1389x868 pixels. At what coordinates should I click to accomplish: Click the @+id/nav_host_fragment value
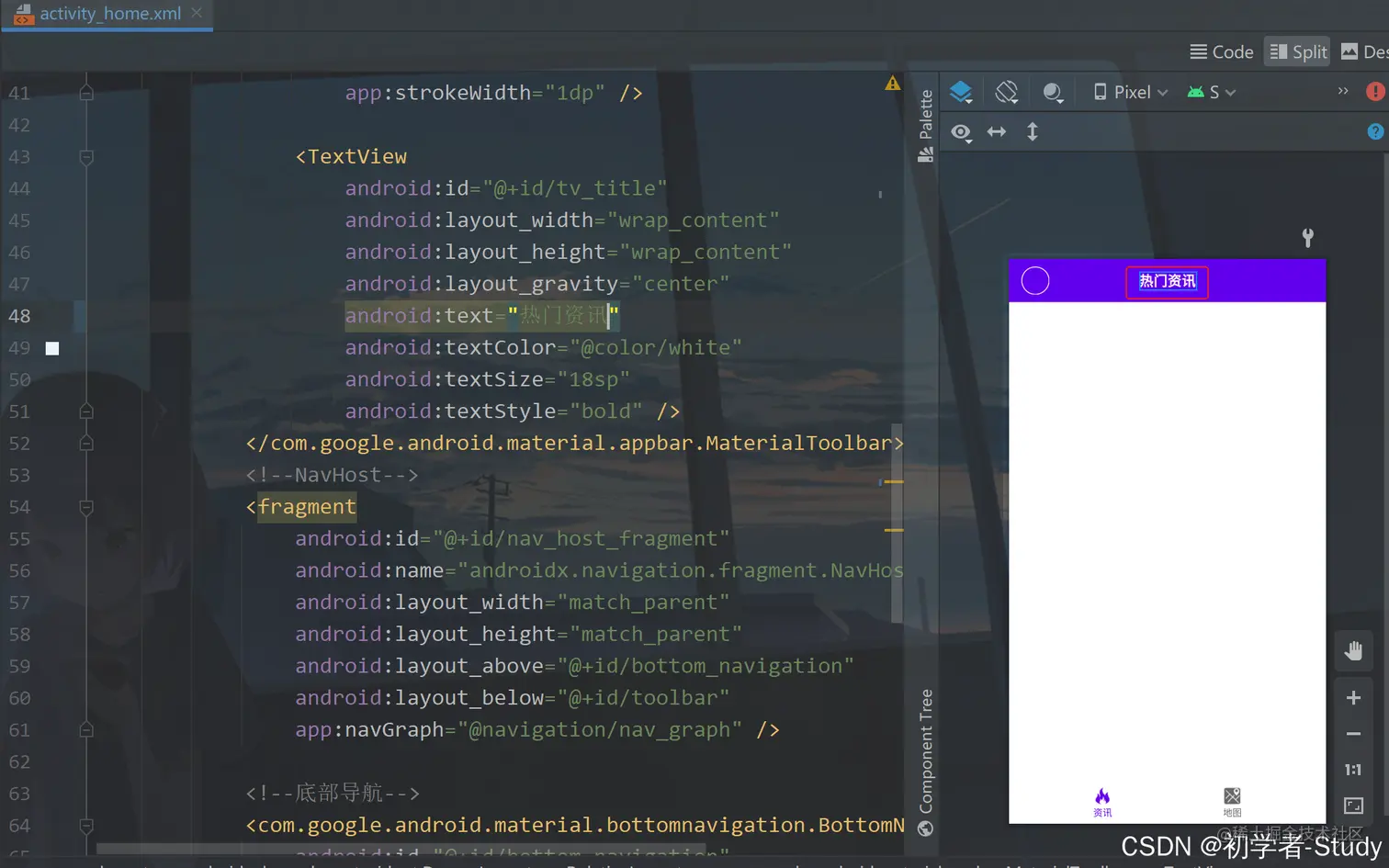pos(581,539)
